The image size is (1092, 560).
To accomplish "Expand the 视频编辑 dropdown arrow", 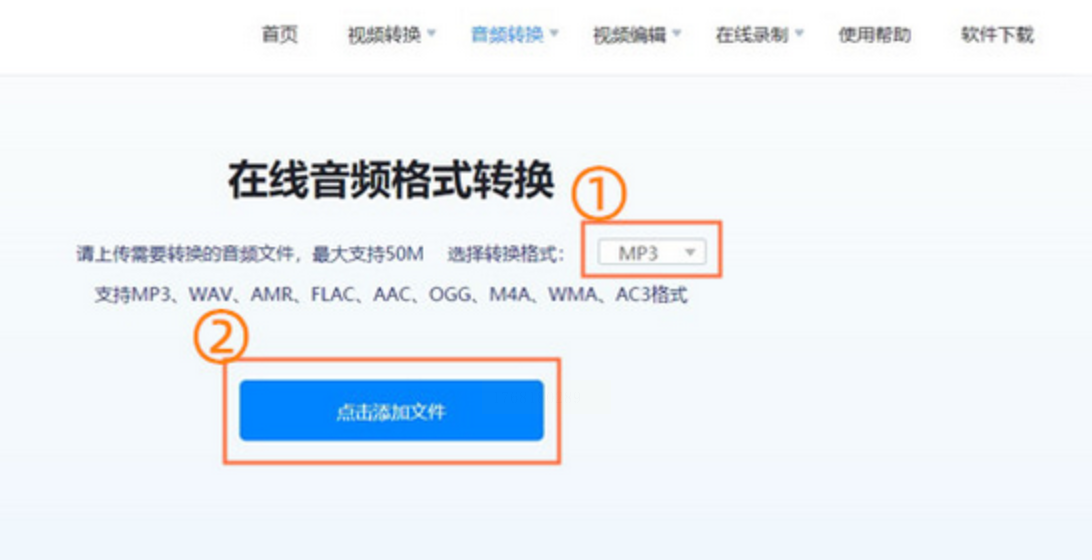I will tap(677, 33).
